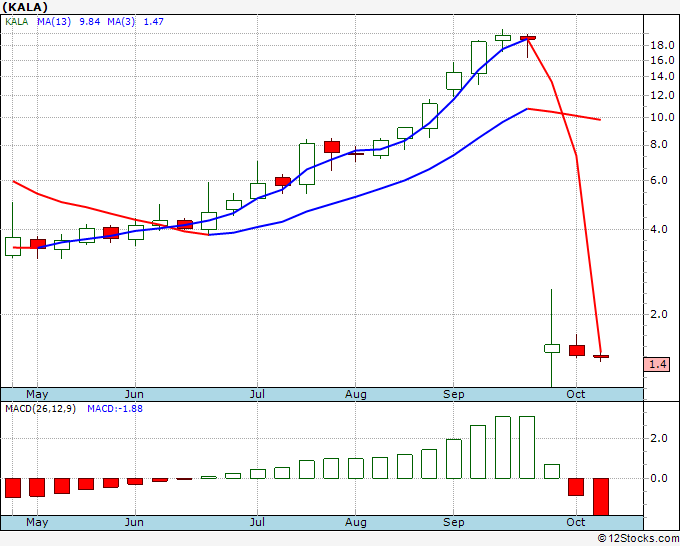The height and width of the screenshot is (546, 680).
Task: Click Aug on the MACD chart axis
Action: 356,523
